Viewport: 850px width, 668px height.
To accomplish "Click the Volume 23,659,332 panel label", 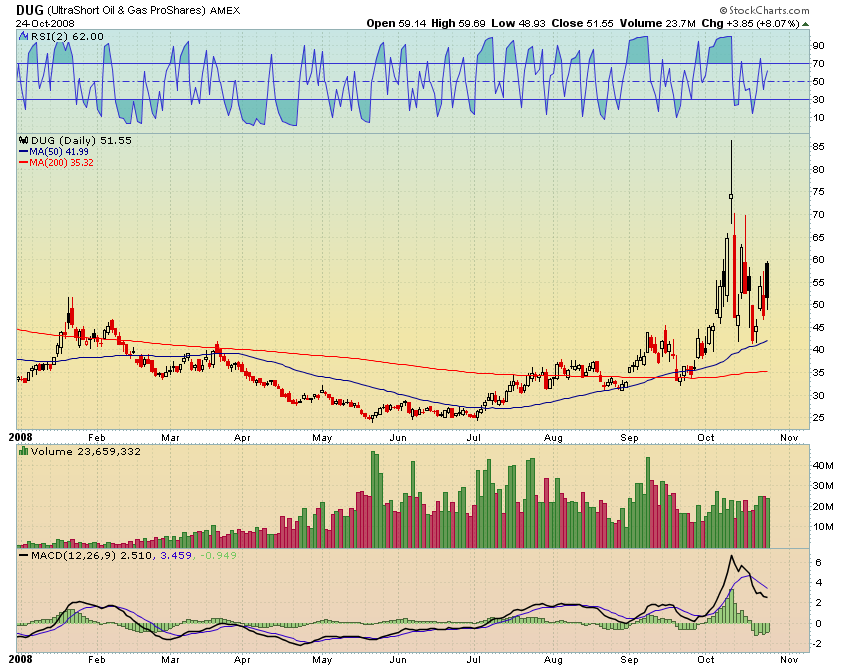I will pyautogui.click(x=86, y=451).
